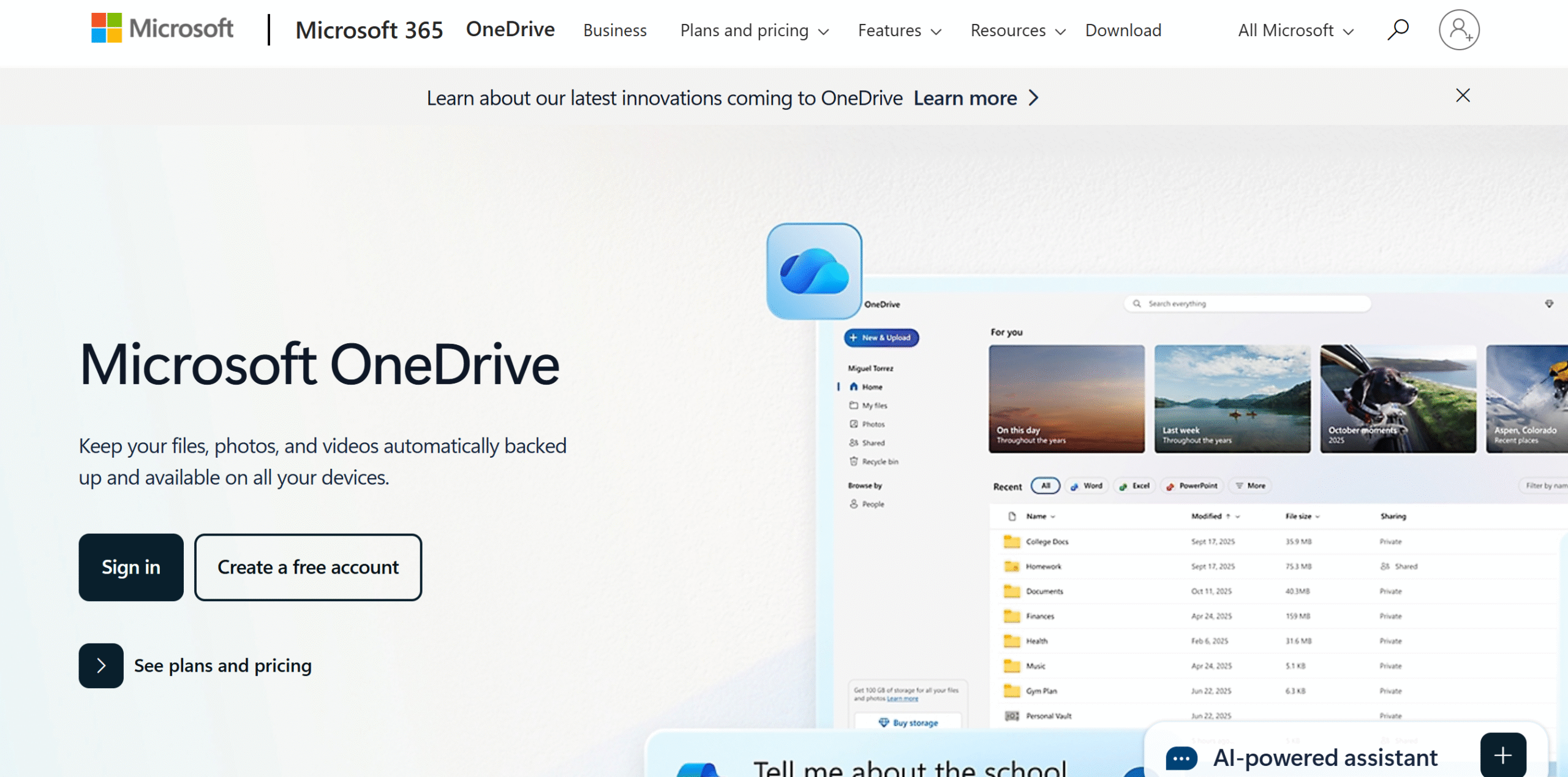This screenshot has width=1568, height=777.
Task: Click the Finances folder row
Action: pyautogui.click(x=1274, y=616)
